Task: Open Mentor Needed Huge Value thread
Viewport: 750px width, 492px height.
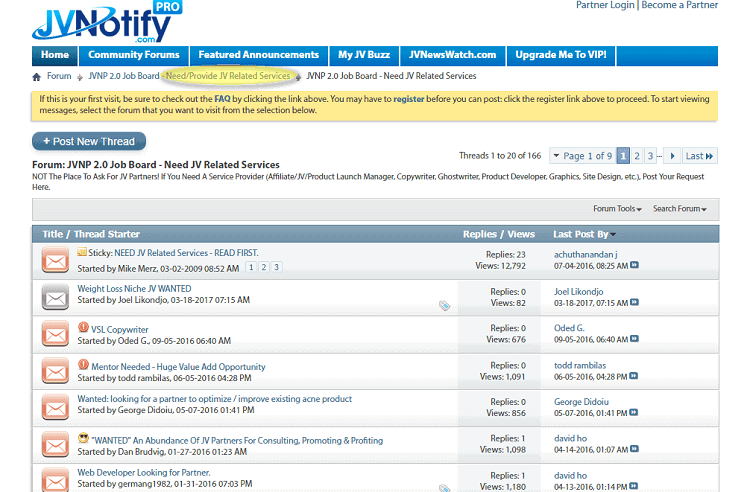Action: pyautogui.click(x=178, y=367)
